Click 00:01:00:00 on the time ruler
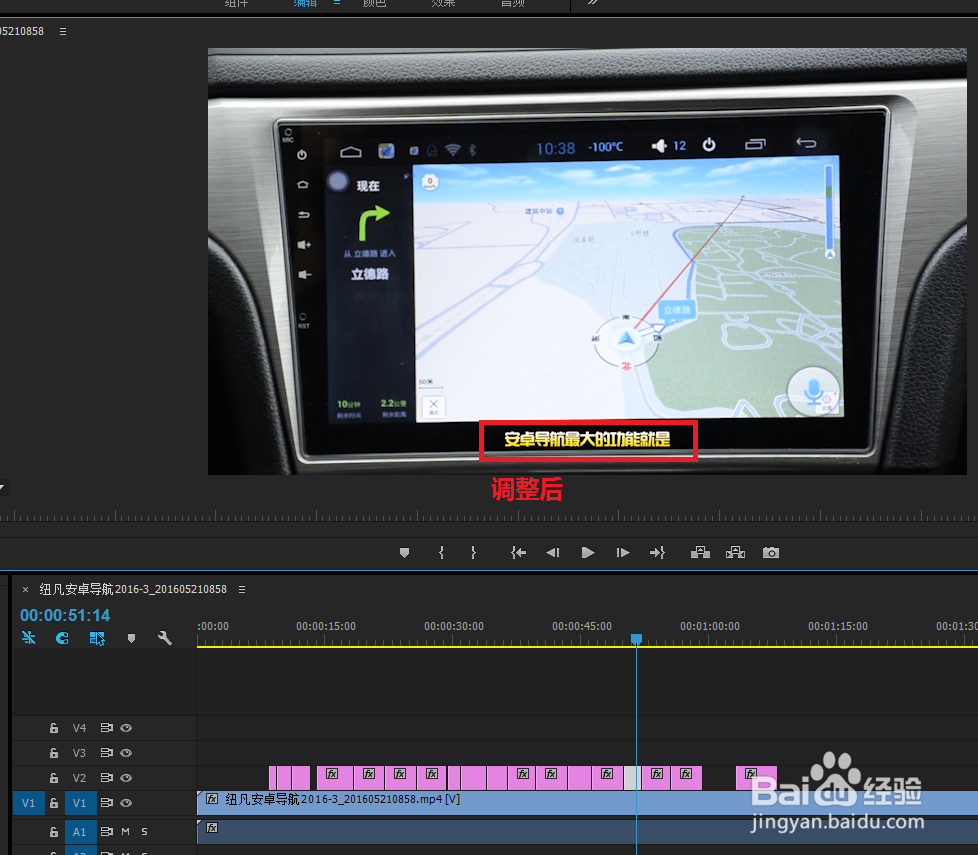Image resolution: width=978 pixels, height=855 pixels. [710, 626]
